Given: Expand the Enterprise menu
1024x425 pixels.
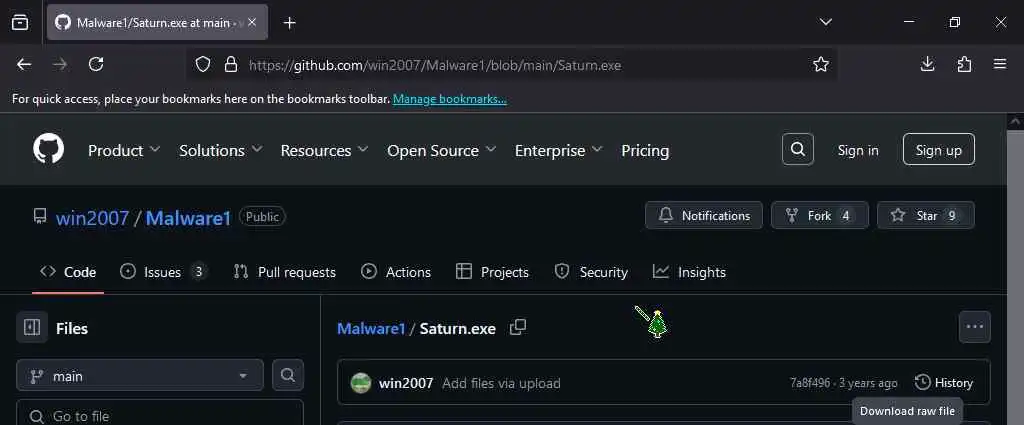Looking at the screenshot, I should 558,150.
